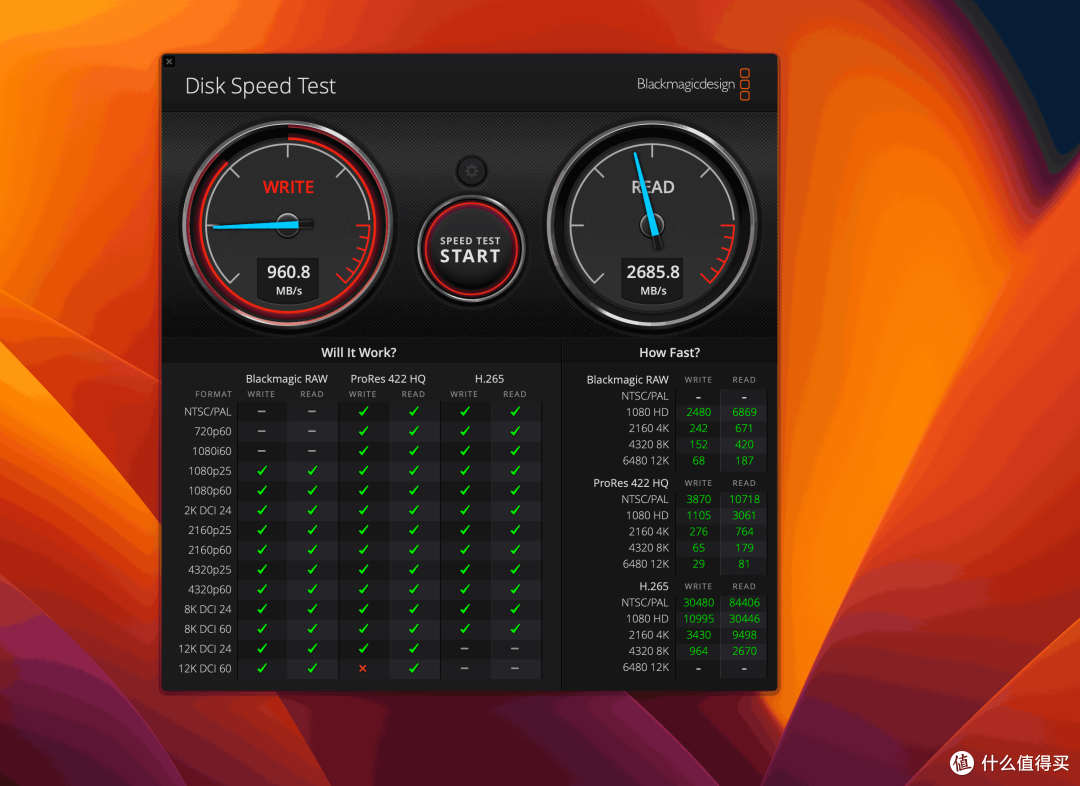This screenshot has width=1080, height=786.
Task: Click the 1080i60 format row label
Action: tap(211, 451)
